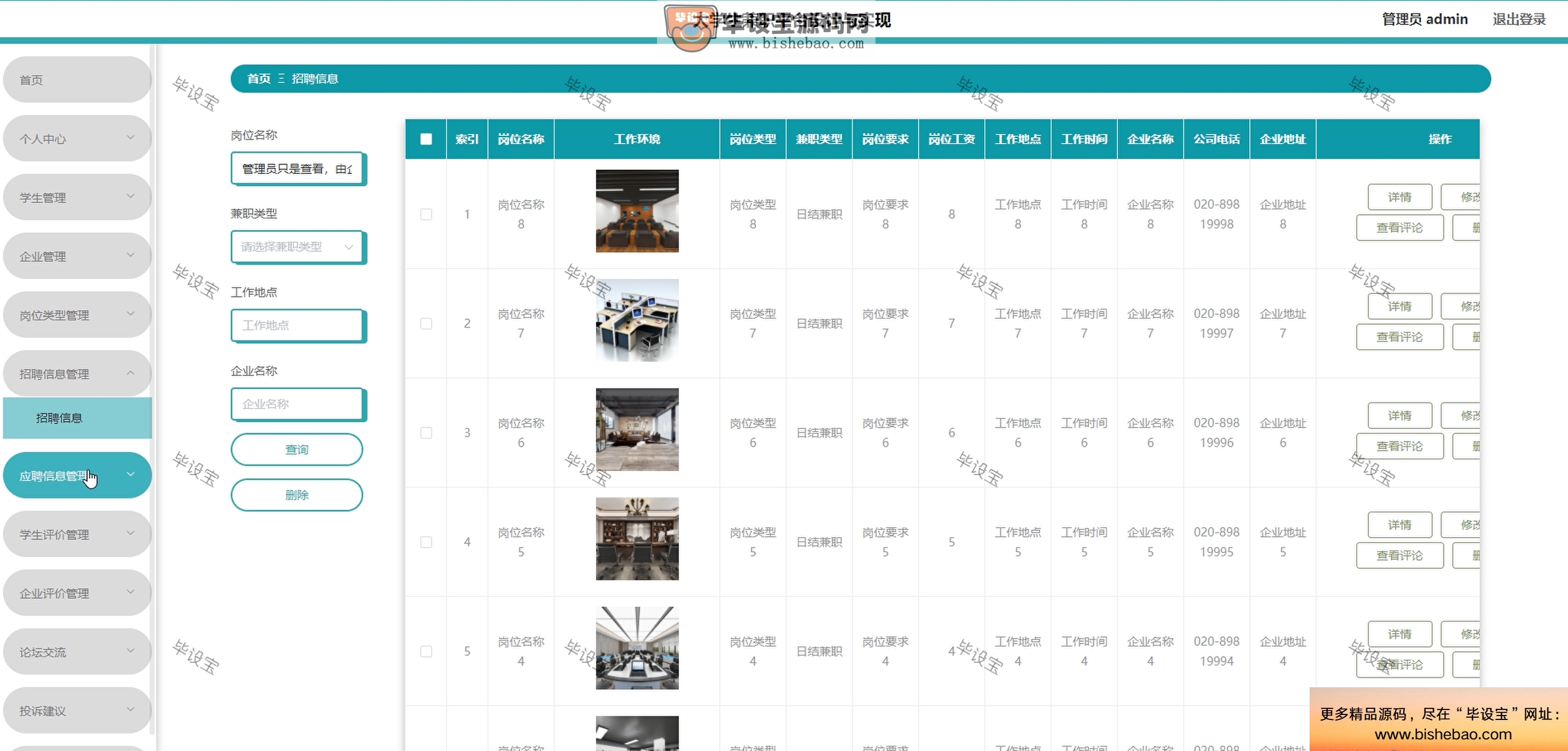Click 首页 in the breadcrumb bar
The height and width of the screenshot is (751, 1568).
pos(259,79)
